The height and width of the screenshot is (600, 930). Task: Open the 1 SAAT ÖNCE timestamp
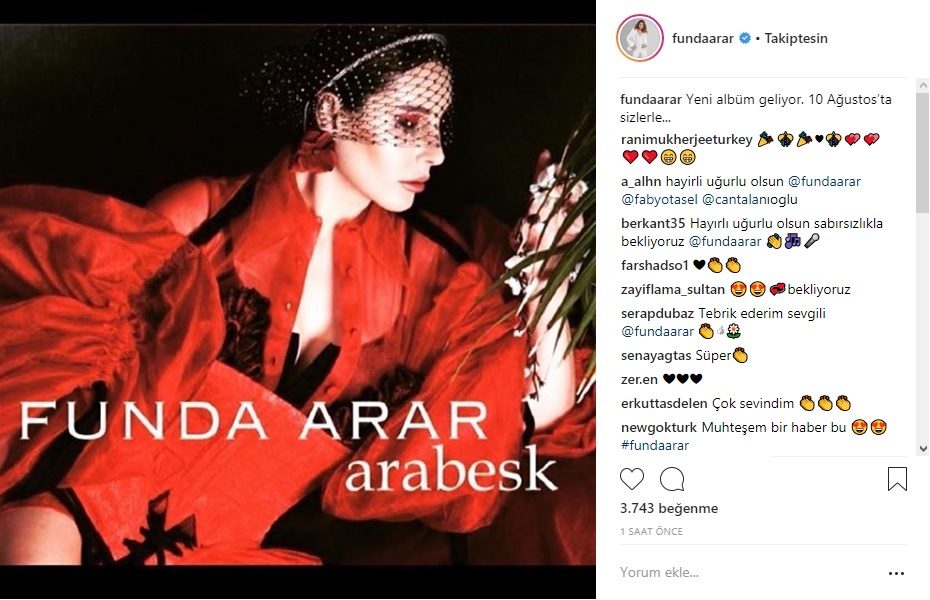[651, 532]
